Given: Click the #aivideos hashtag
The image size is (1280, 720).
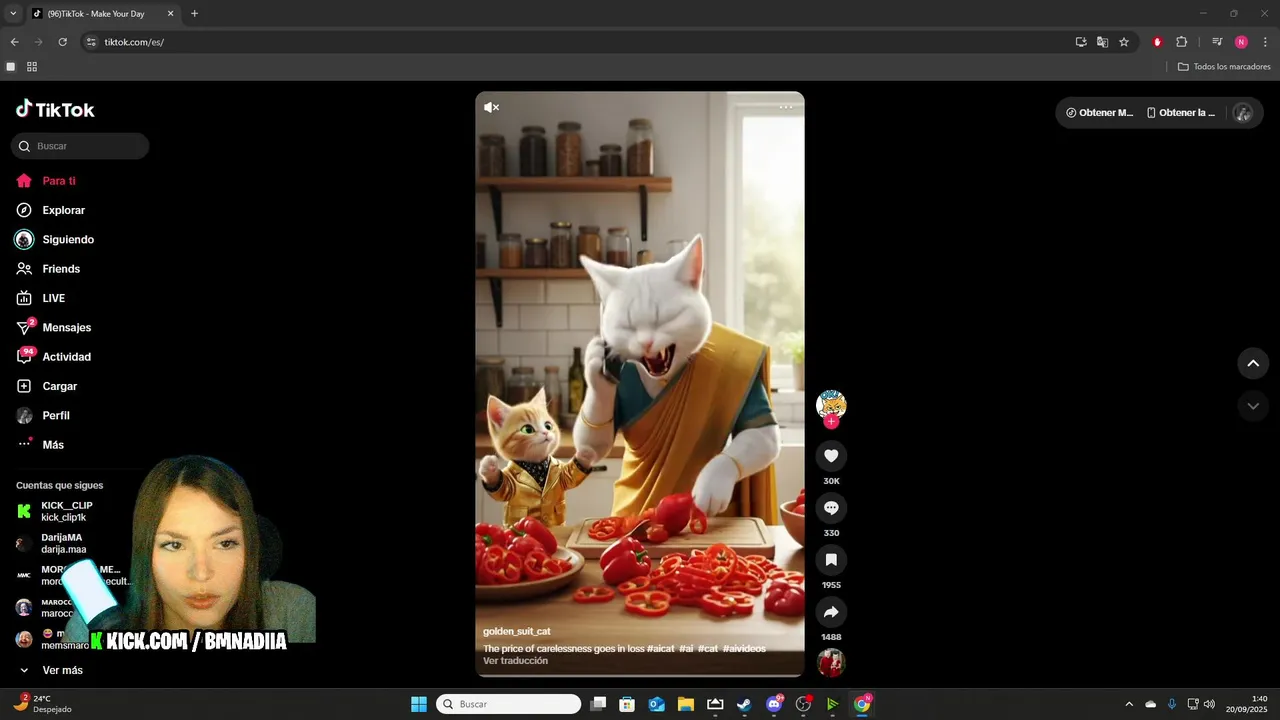Looking at the screenshot, I should (x=744, y=648).
